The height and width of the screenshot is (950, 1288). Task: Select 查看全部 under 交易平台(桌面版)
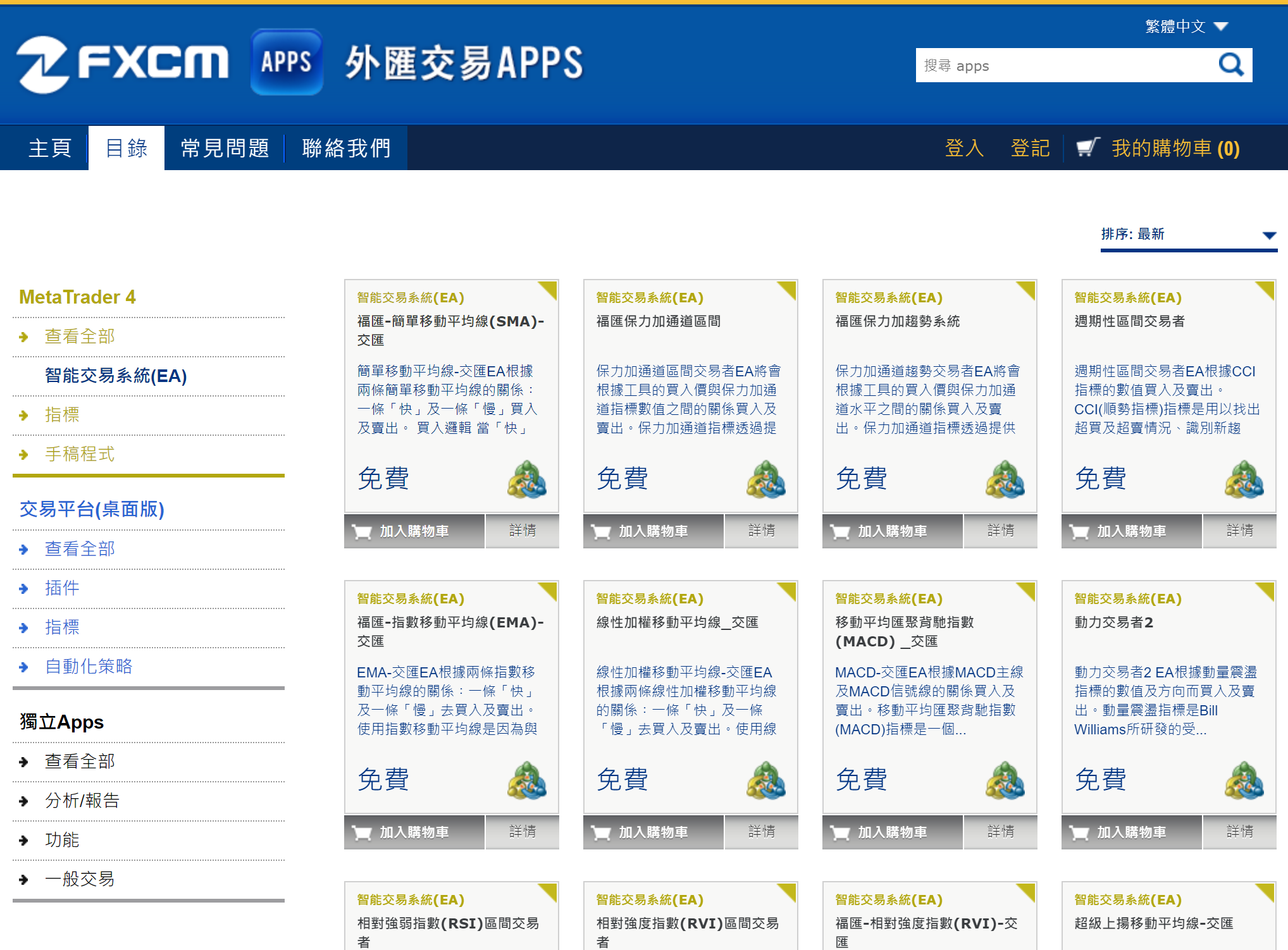[x=80, y=549]
